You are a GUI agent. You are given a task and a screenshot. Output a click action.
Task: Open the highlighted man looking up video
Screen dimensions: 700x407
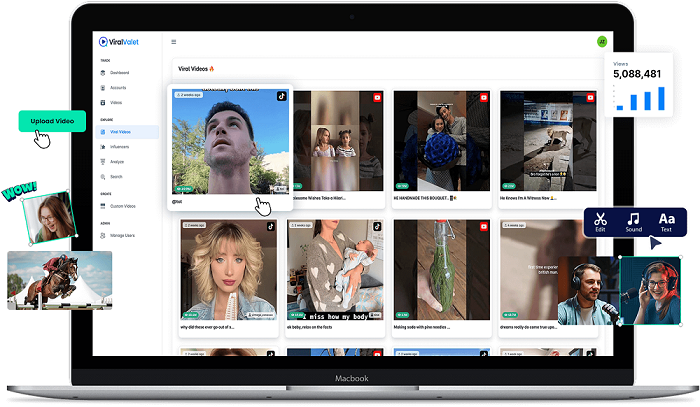click(x=230, y=141)
